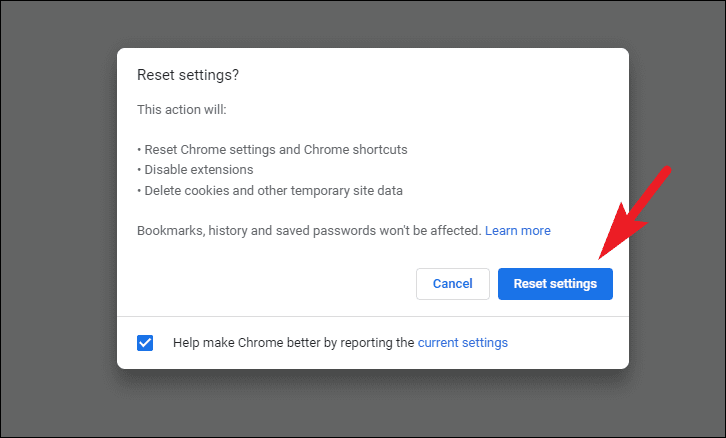Select 'Bookmarks, history and saved passwords' sentence
Viewport: 726px width, 438px height.
tap(309, 231)
